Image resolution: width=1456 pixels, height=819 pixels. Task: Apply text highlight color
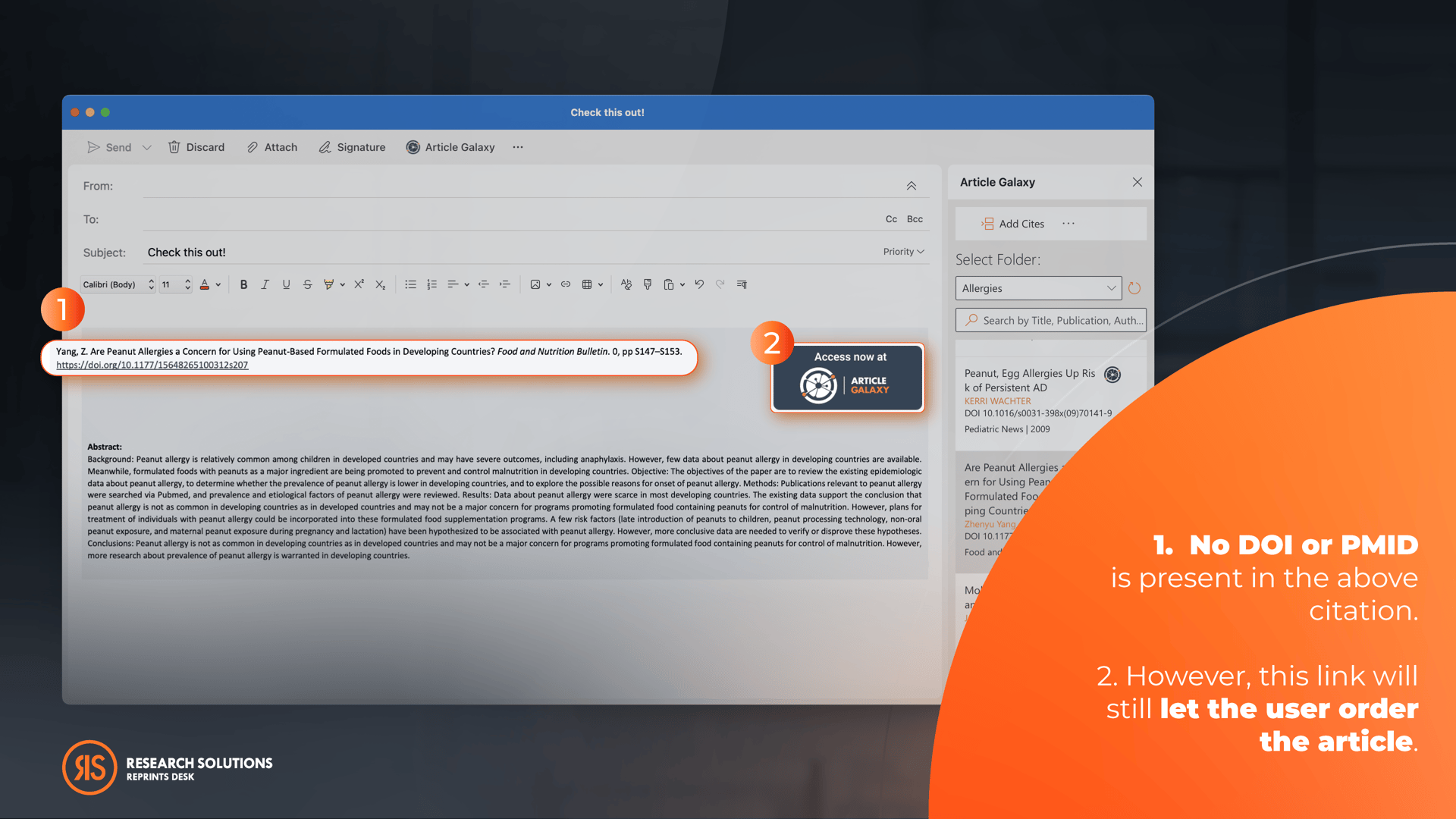pos(328,284)
